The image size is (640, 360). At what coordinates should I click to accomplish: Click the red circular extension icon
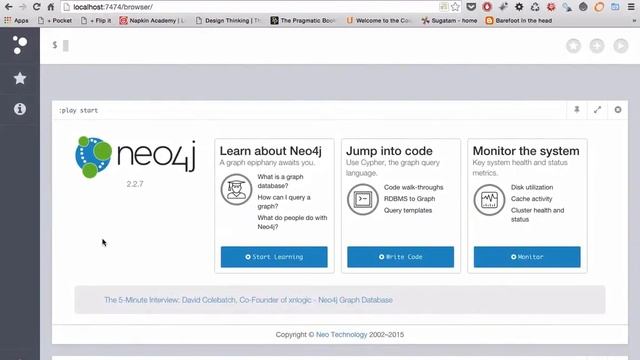[x=487, y=7]
